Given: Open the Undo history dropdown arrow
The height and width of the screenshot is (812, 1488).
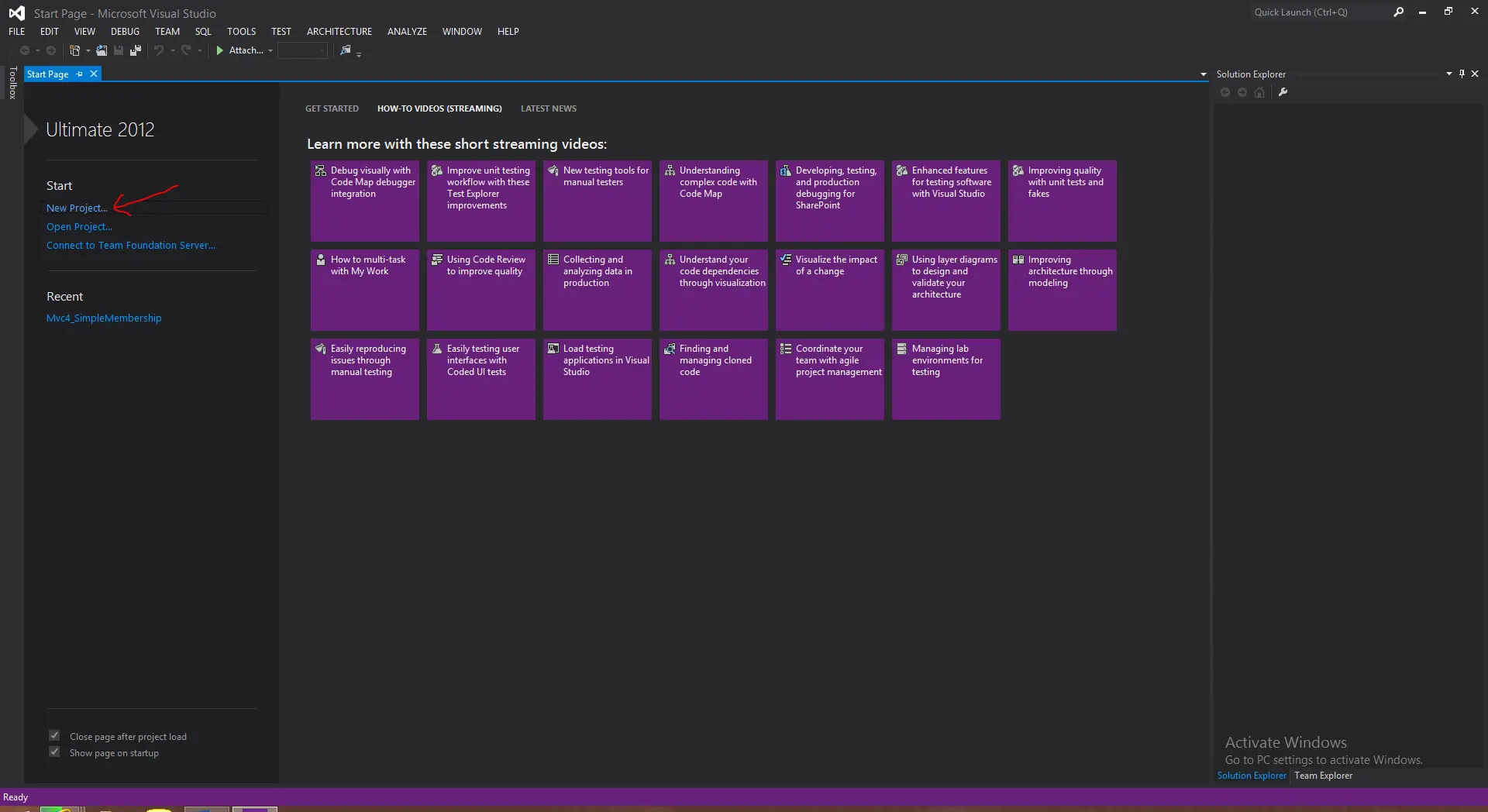Looking at the screenshot, I should 172,51.
